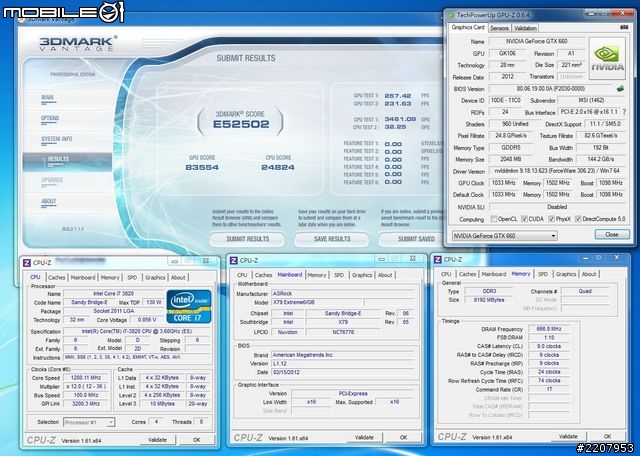Toggle the CUDA checkbox in GPU-Z

(x=524, y=219)
